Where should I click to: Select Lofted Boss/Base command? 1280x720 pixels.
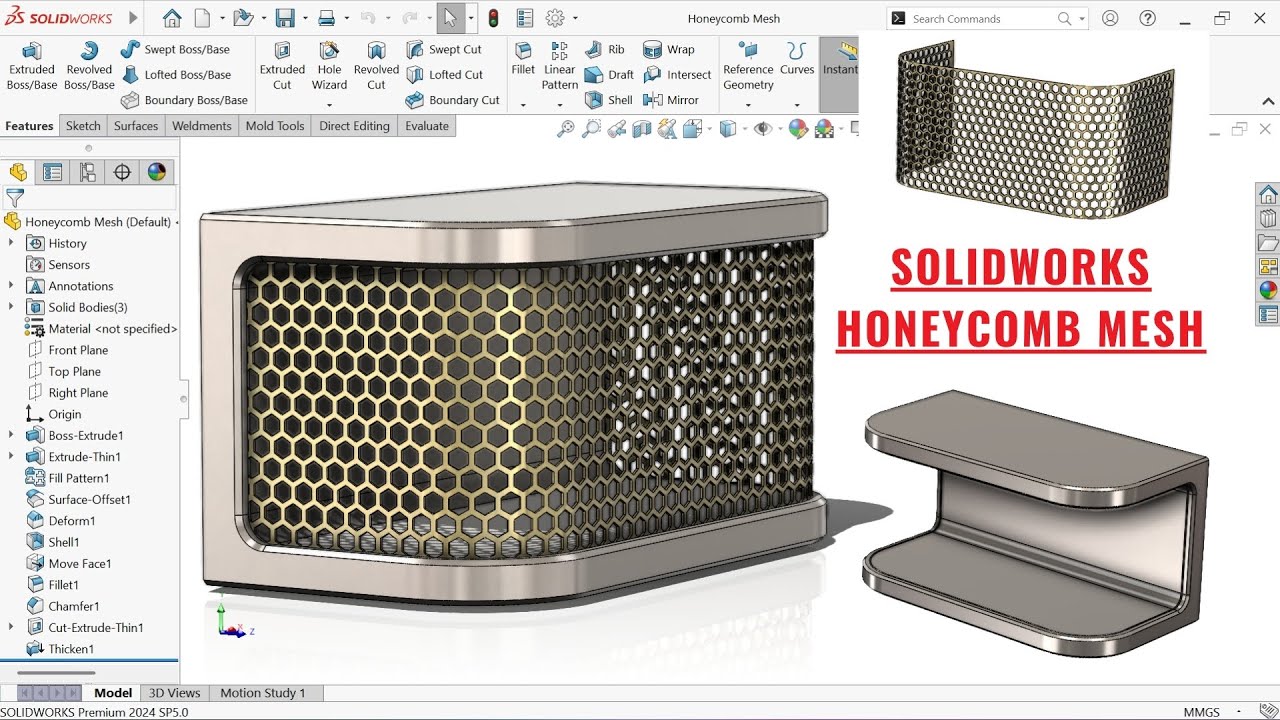176,75
